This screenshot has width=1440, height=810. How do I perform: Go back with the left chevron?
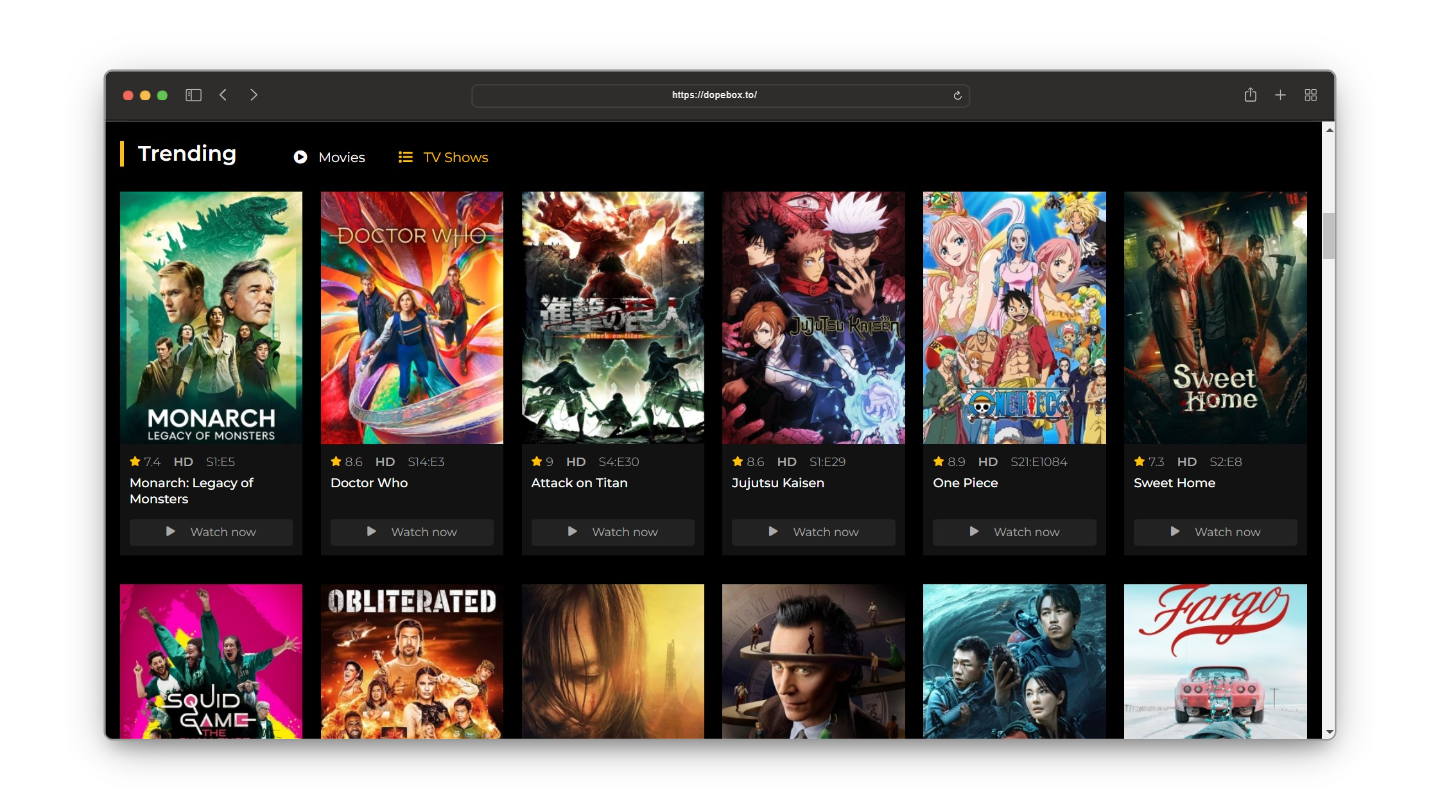coord(223,95)
